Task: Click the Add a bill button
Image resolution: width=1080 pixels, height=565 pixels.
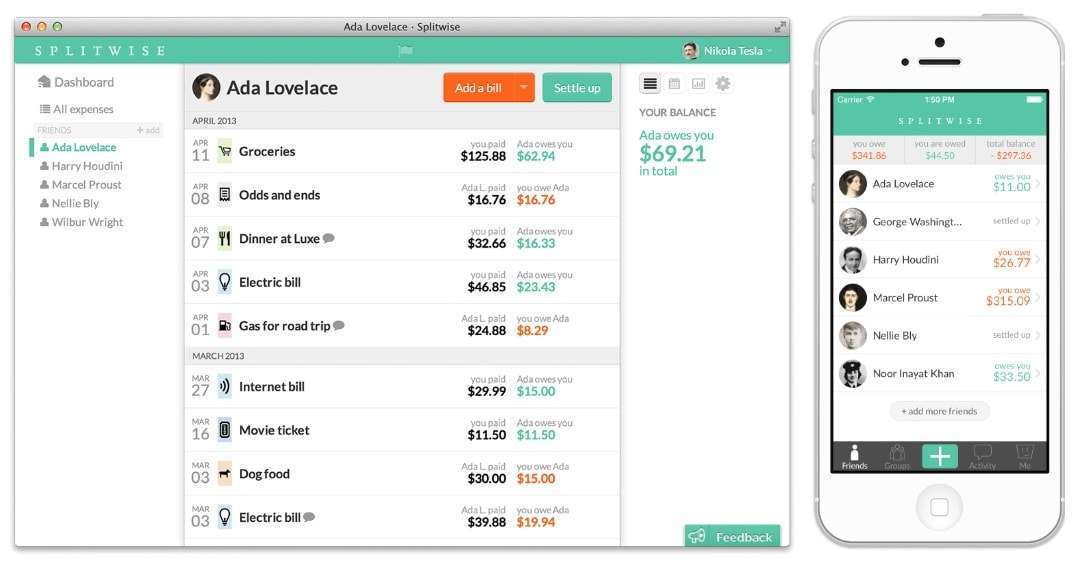Action: [x=478, y=88]
